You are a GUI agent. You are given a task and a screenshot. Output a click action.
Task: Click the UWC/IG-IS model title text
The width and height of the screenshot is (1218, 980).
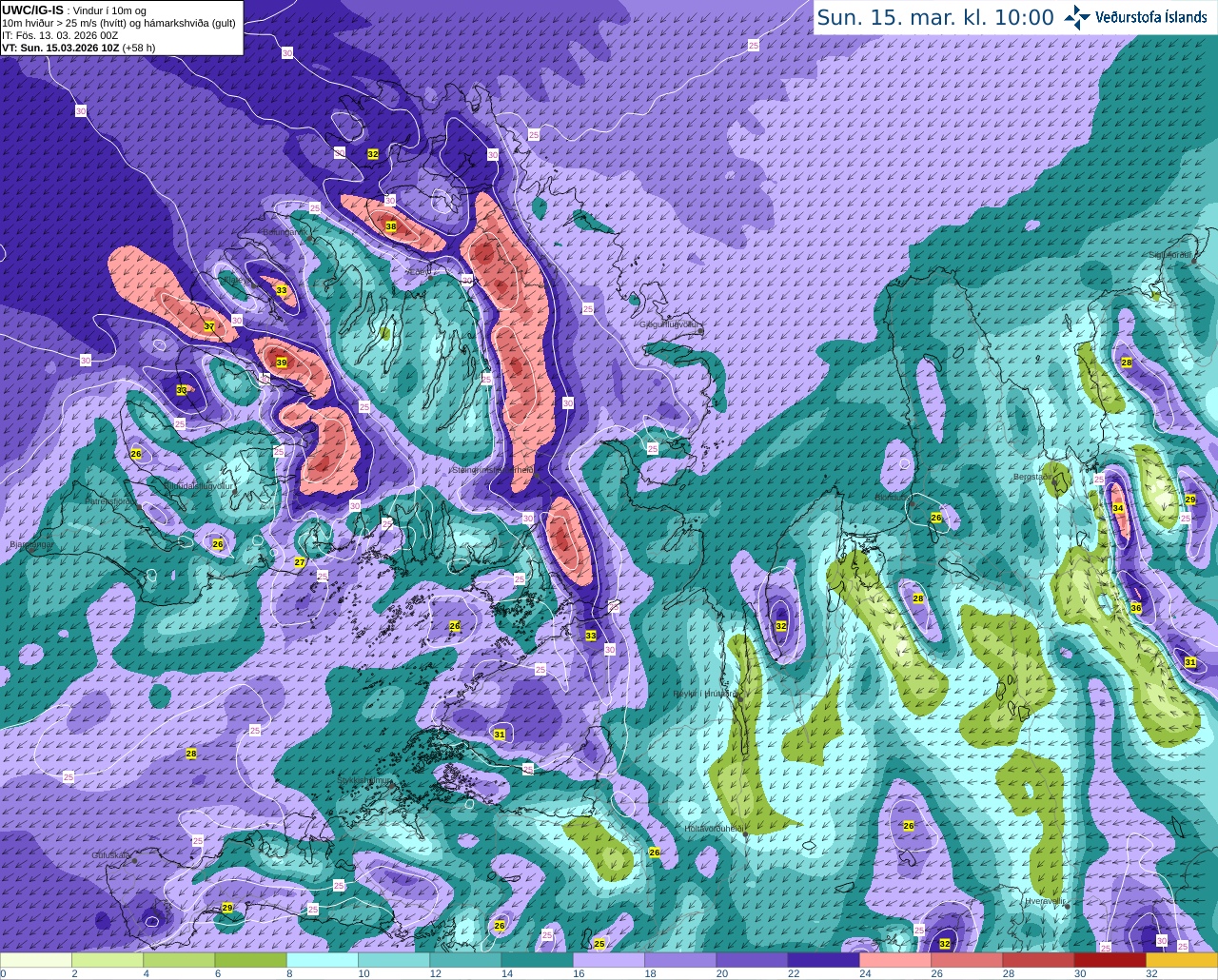tap(33, 10)
